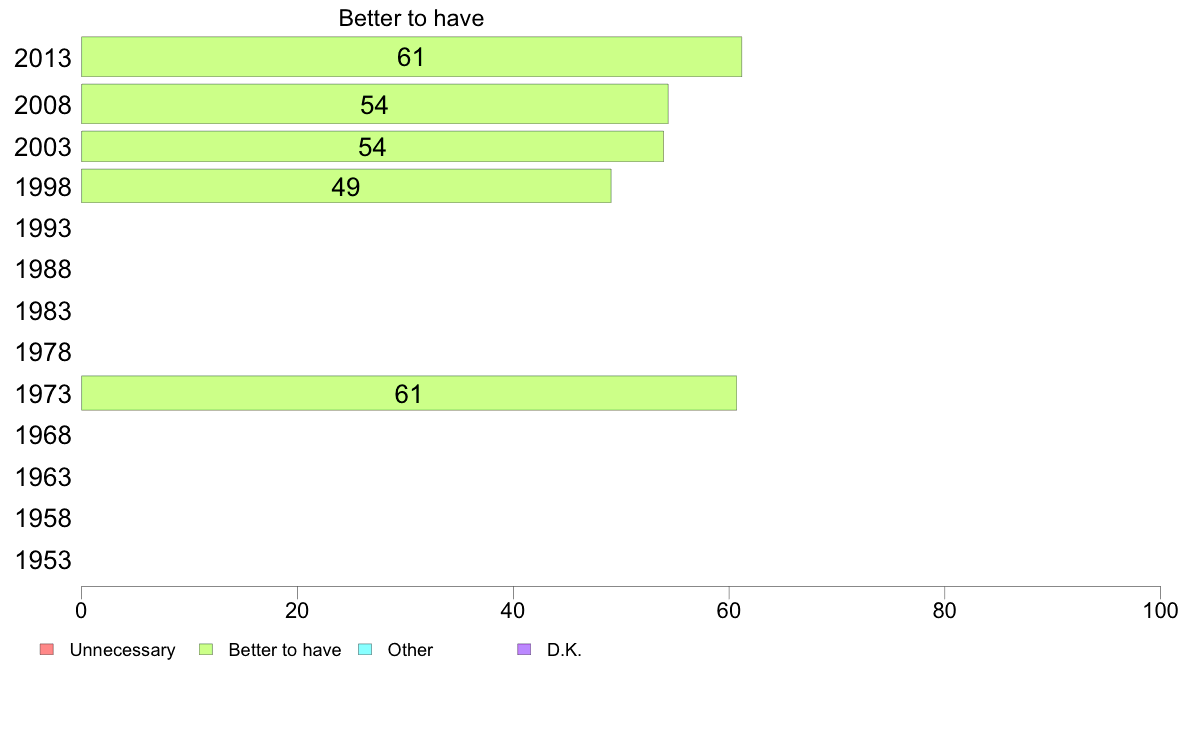Click the cyan Other legend swatch
The width and height of the screenshot is (1188, 736).
click(x=365, y=650)
